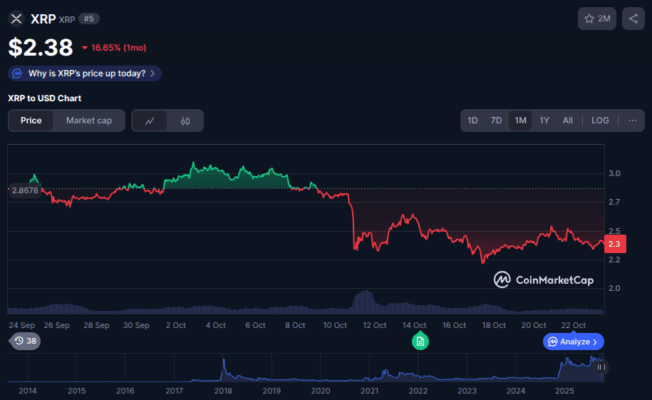Set chart range to 1Y

point(544,121)
